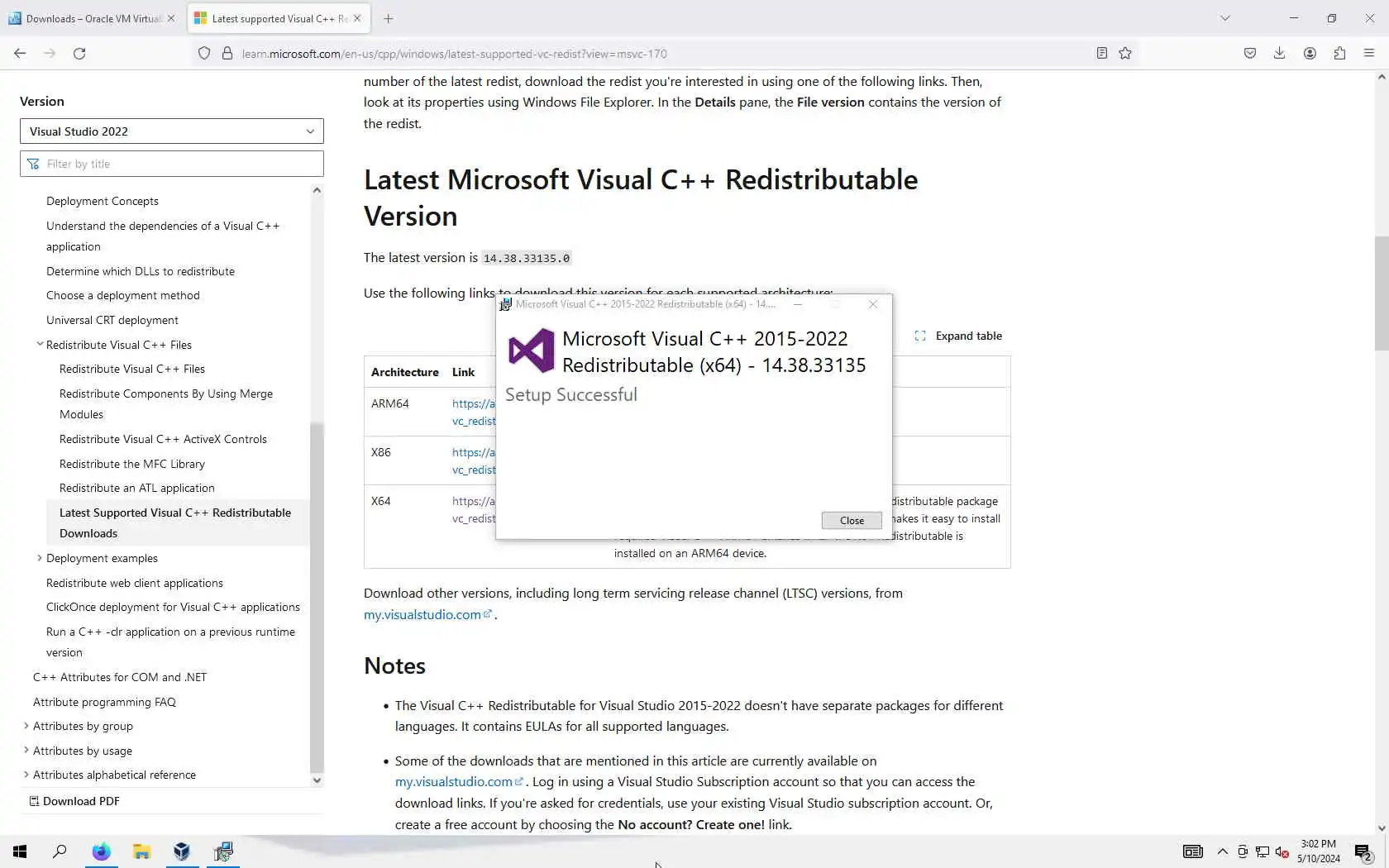The image size is (1389, 868).
Task: Click the tracking protection shield icon
Action: click(x=204, y=54)
